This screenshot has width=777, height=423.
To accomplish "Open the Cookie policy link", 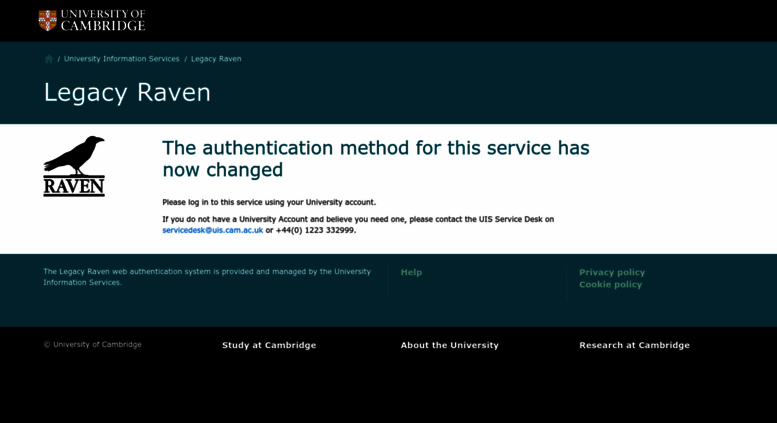I will 610,284.
